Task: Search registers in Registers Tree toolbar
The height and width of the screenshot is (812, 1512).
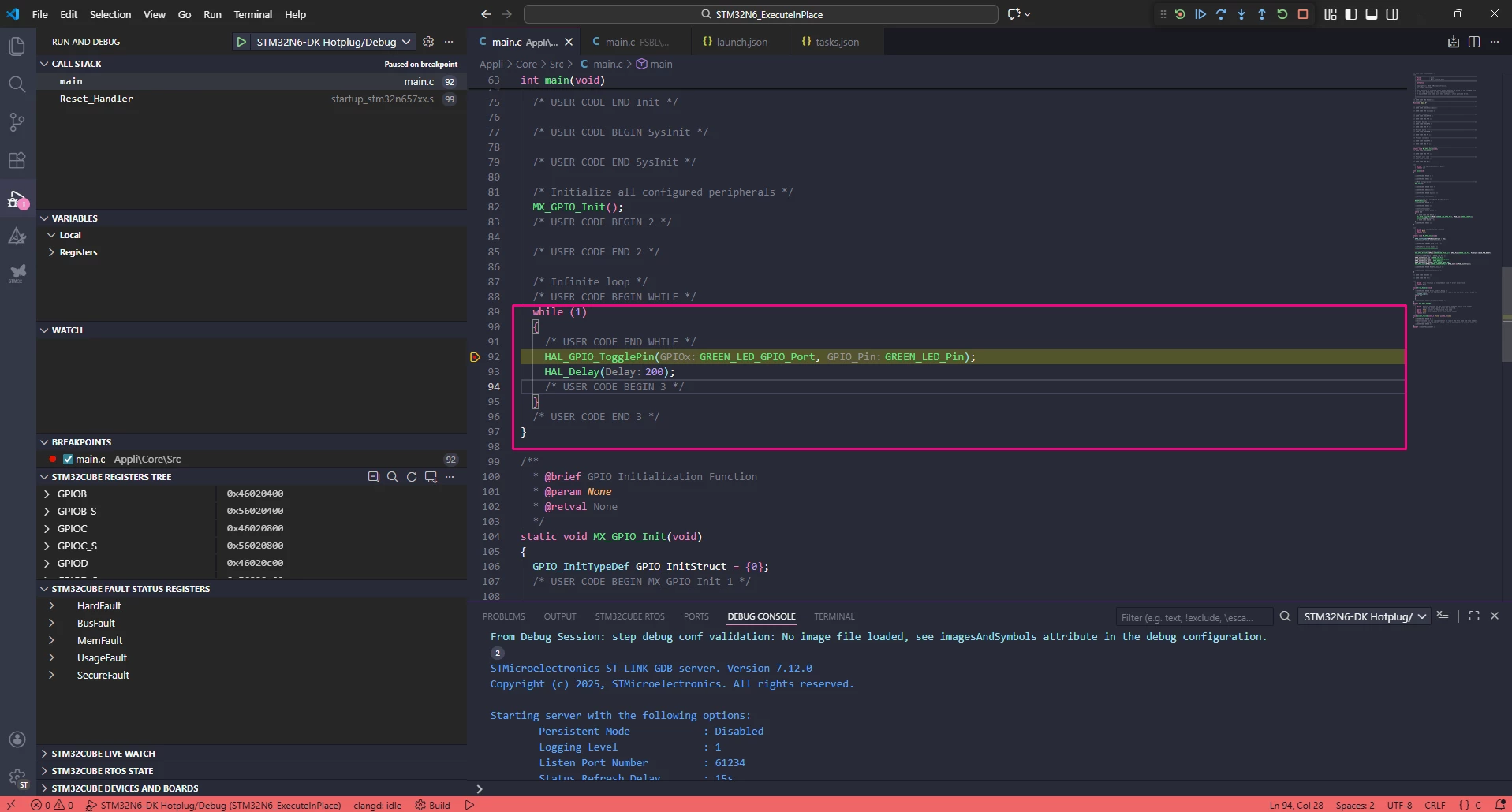Action: tap(392, 477)
